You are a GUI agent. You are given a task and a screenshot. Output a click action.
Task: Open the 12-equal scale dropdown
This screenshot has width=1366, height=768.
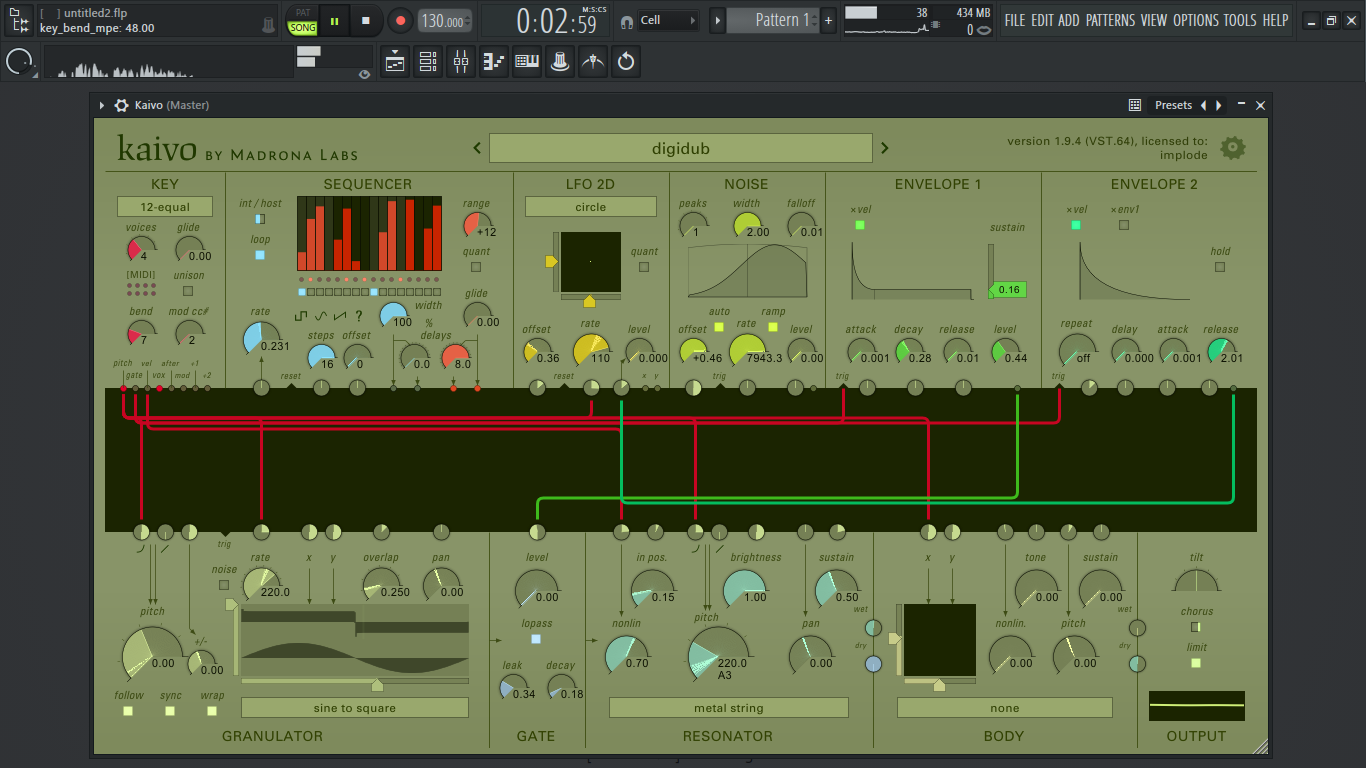coord(165,207)
